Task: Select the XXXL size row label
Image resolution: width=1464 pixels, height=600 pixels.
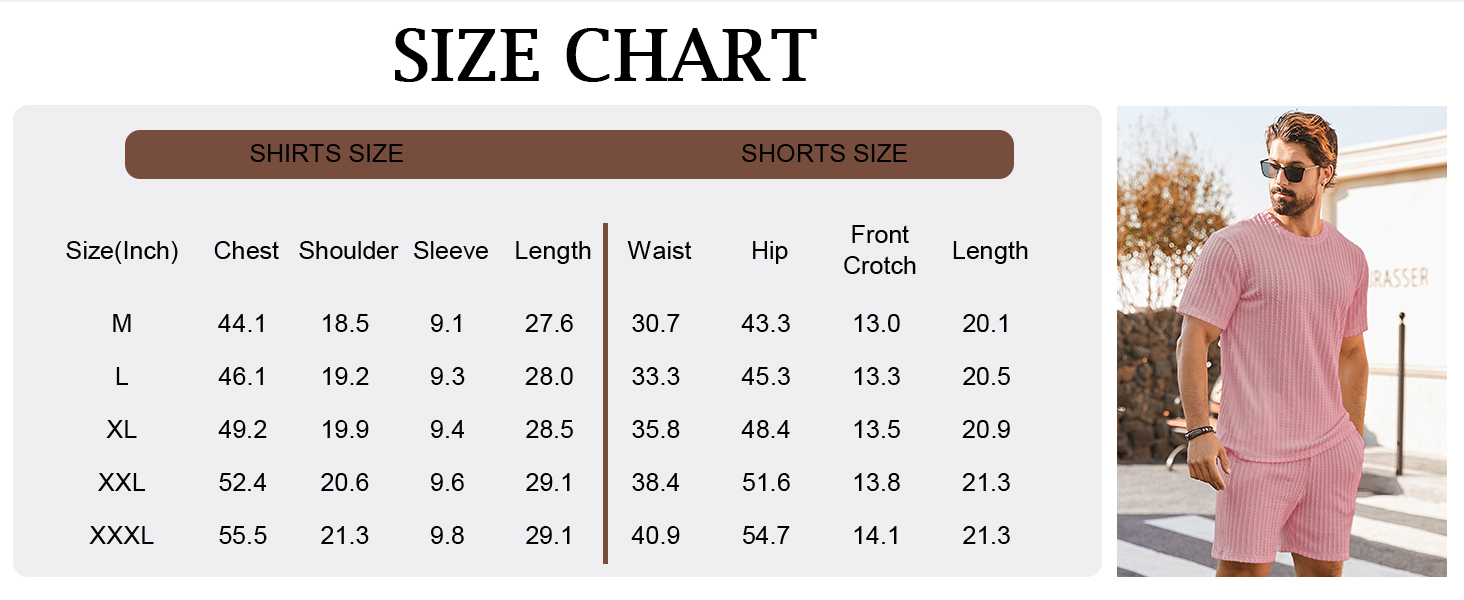Action: pyautogui.click(x=122, y=536)
